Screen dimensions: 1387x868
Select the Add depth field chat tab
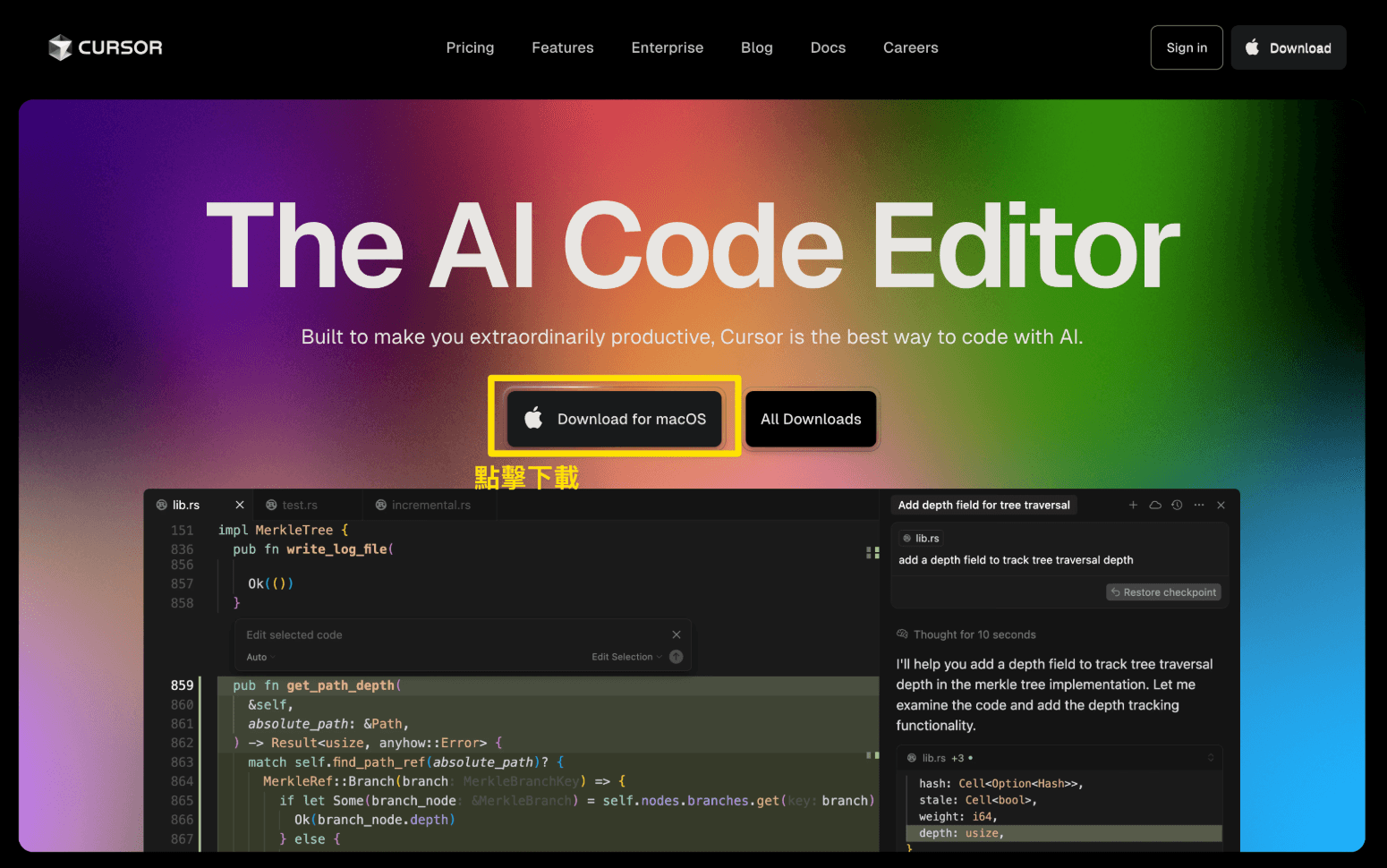tap(983, 505)
